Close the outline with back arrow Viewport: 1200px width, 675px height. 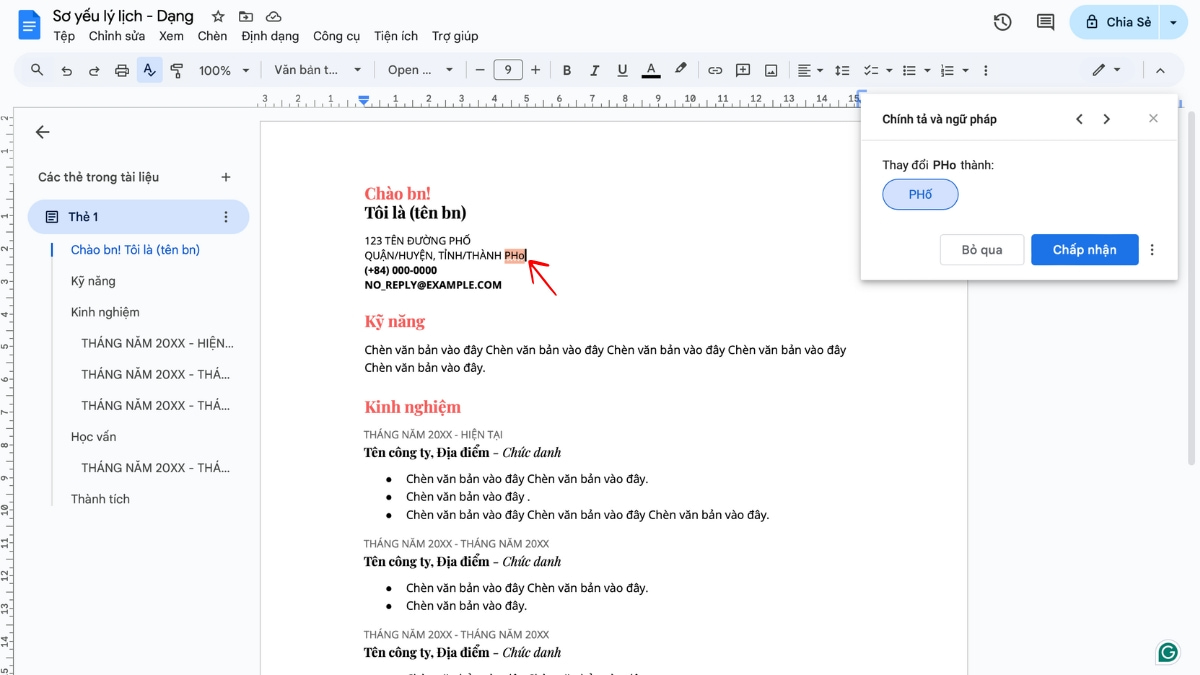[42, 132]
